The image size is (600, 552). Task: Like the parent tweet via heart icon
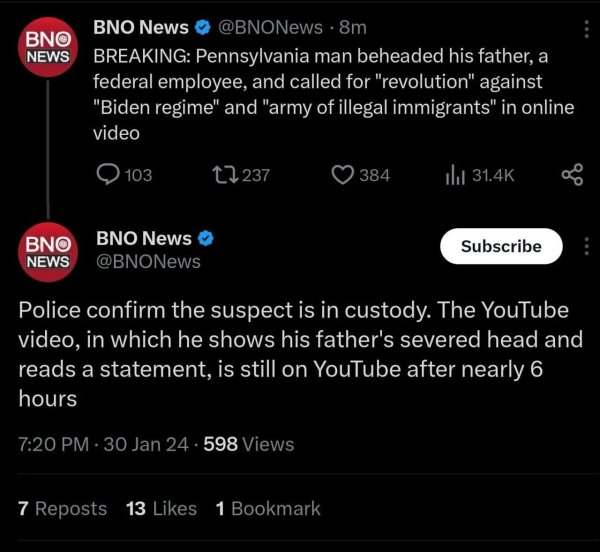pyautogui.click(x=342, y=175)
